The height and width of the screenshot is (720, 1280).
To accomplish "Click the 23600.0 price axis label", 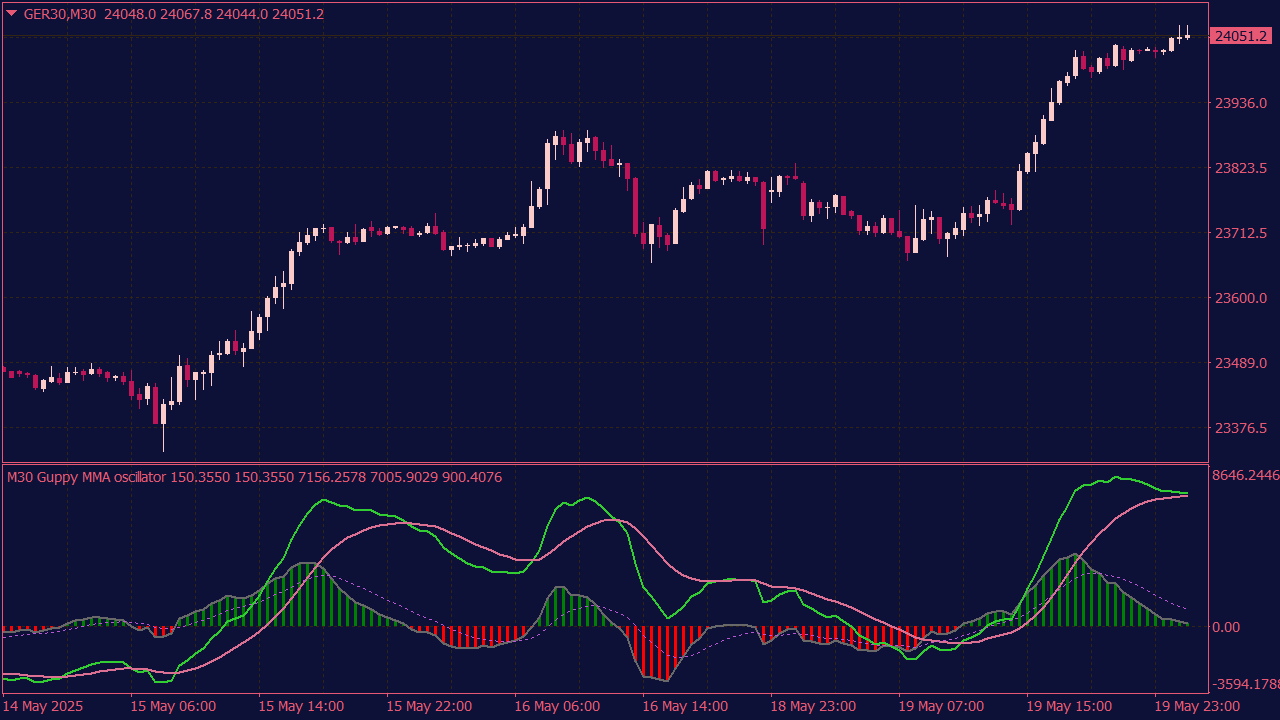I will pyautogui.click(x=1240, y=298).
